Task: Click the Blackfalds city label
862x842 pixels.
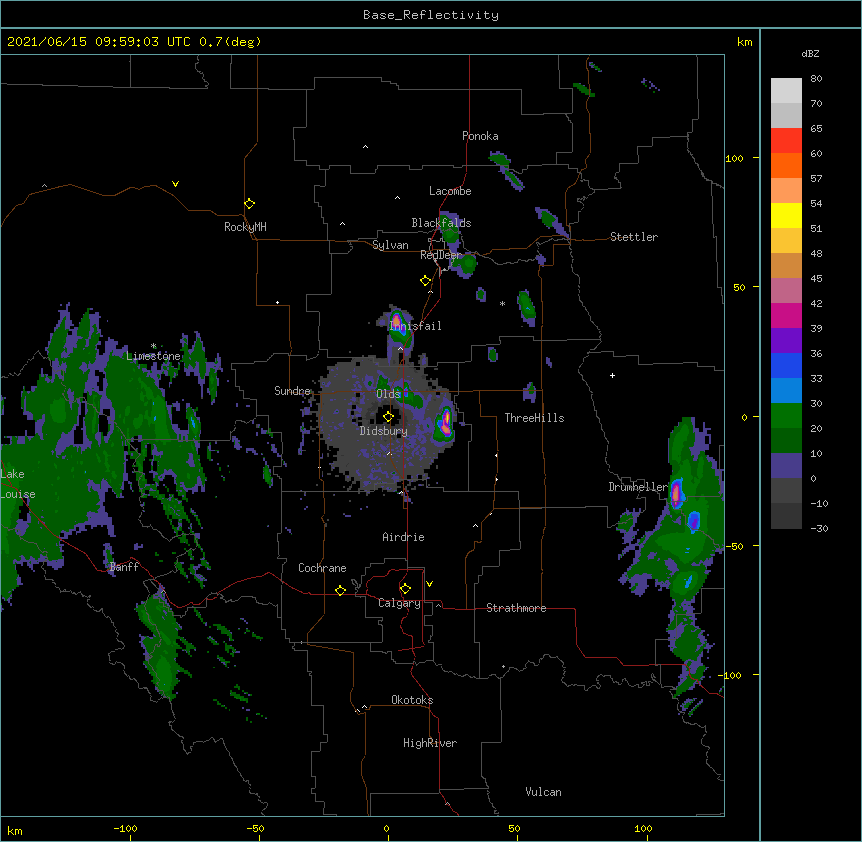Action: point(441,223)
